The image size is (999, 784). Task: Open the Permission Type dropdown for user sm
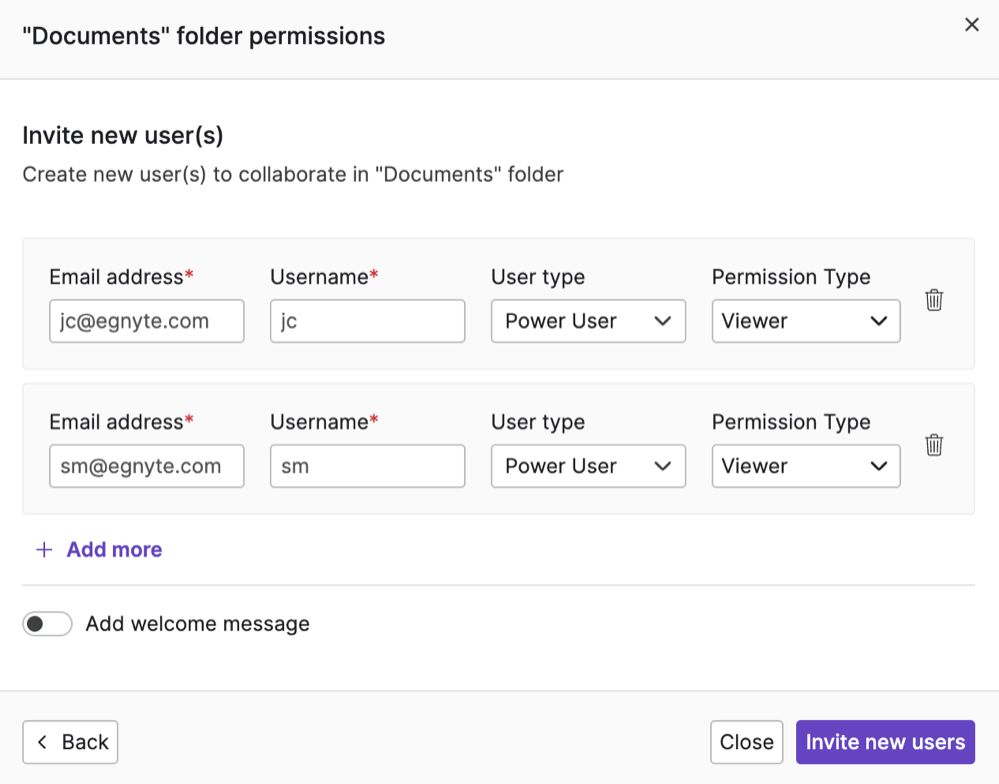[x=806, y=466]
